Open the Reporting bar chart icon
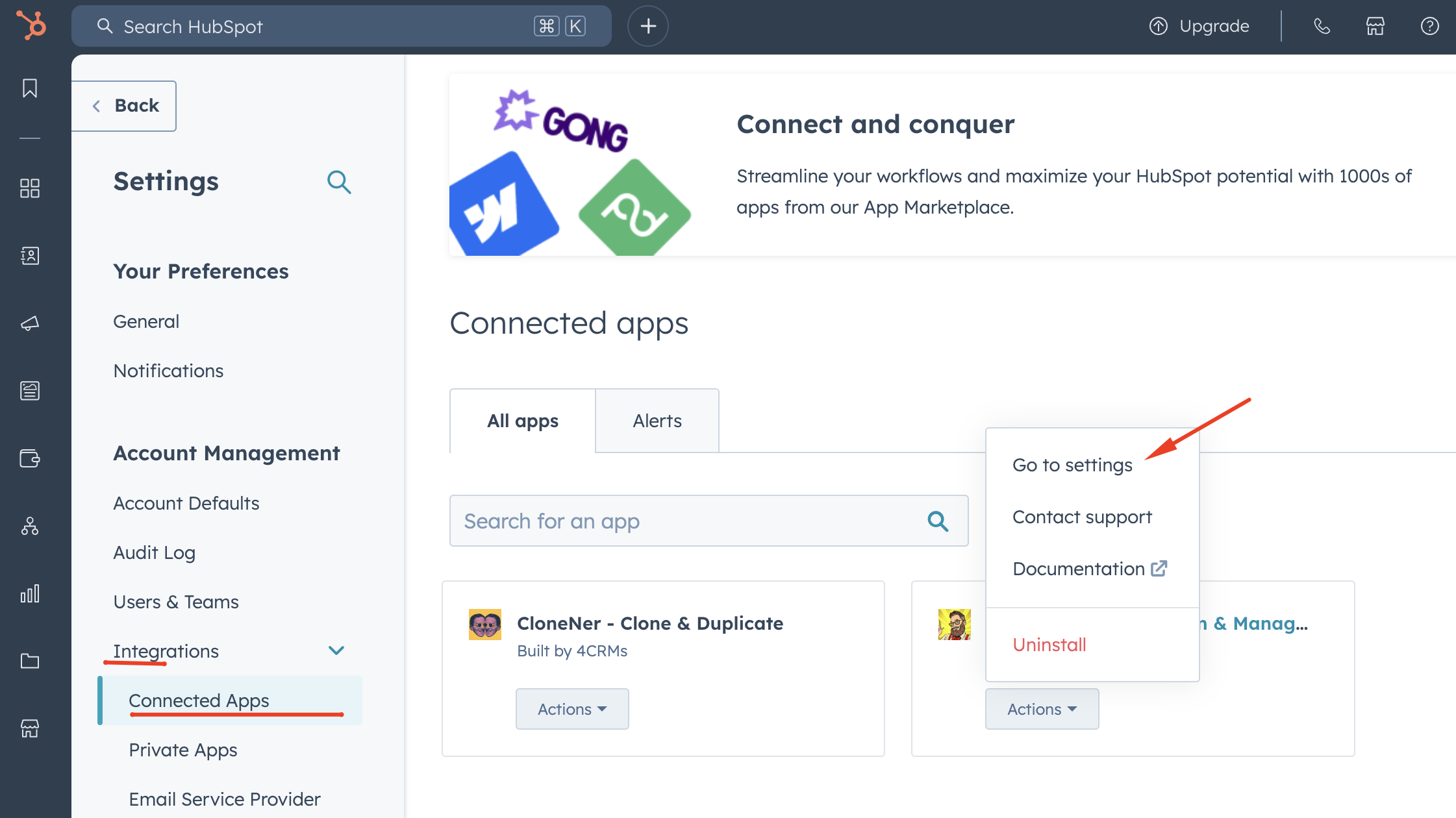This screenshot has height=818, width=1456. coord(30,593)
